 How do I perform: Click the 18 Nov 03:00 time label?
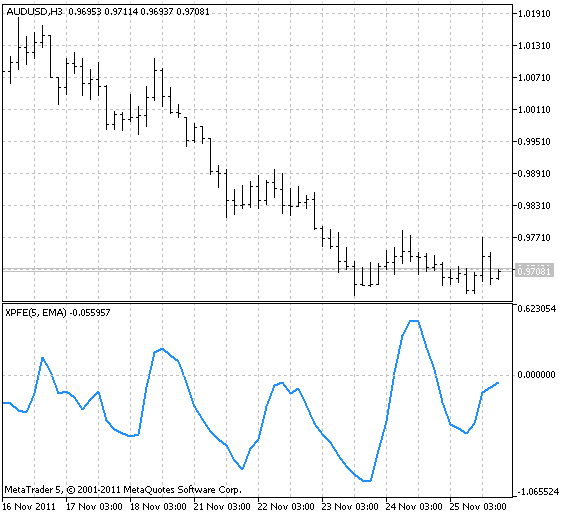pyautogui.click(x=159, y=507)
